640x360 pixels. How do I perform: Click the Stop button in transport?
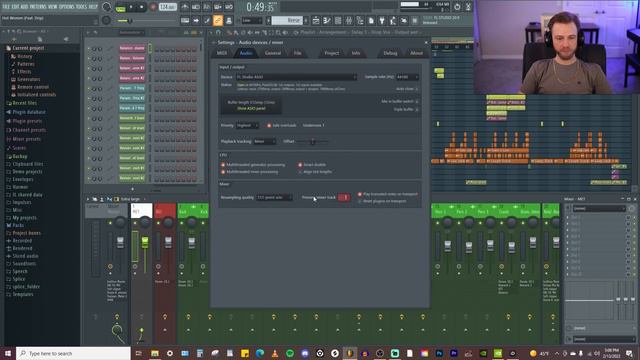142,7
